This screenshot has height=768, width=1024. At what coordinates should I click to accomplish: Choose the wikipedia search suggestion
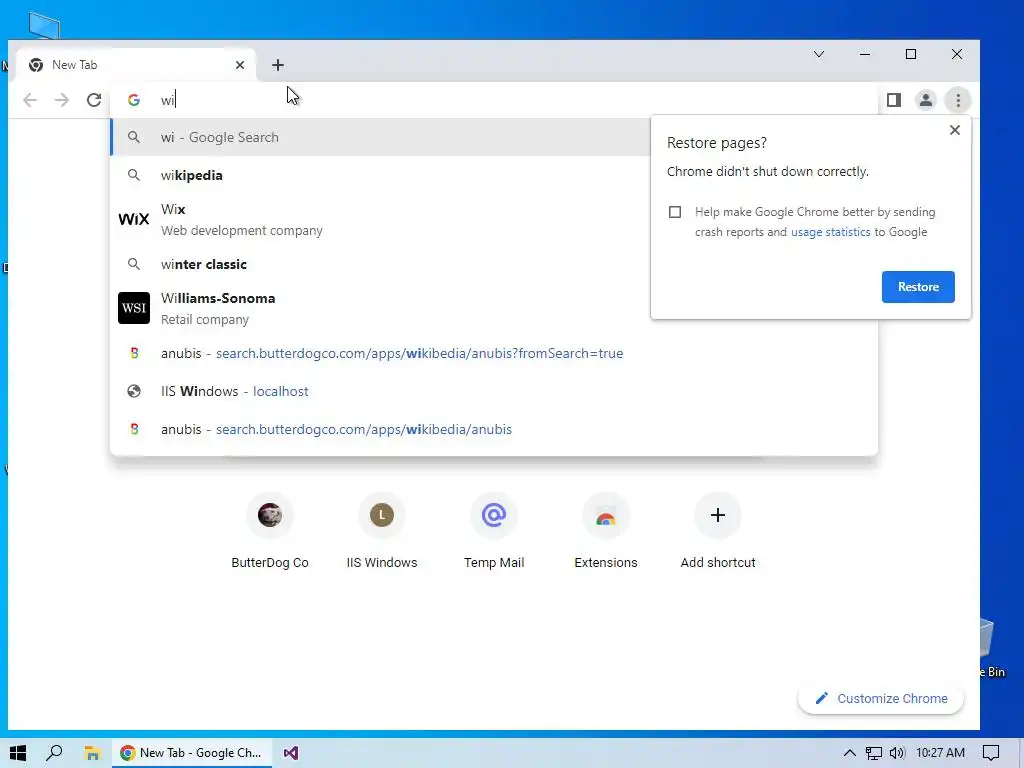pos(380,175)
